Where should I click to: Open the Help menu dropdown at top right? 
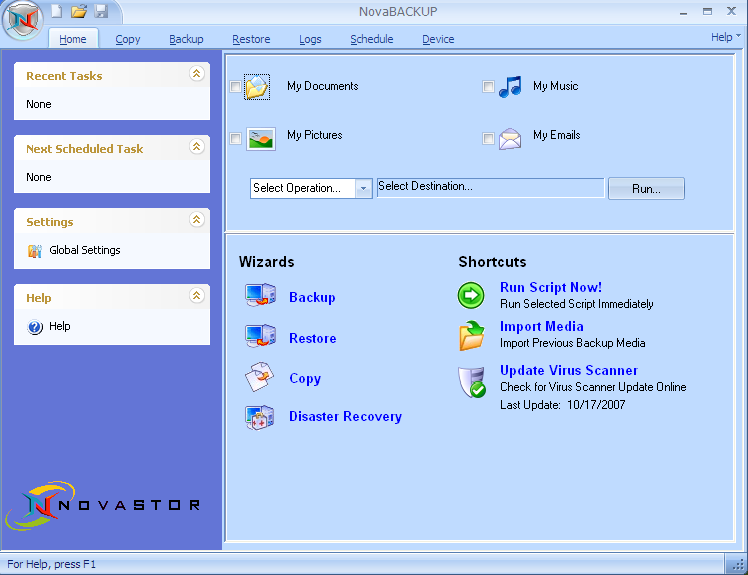coord(726,37)
